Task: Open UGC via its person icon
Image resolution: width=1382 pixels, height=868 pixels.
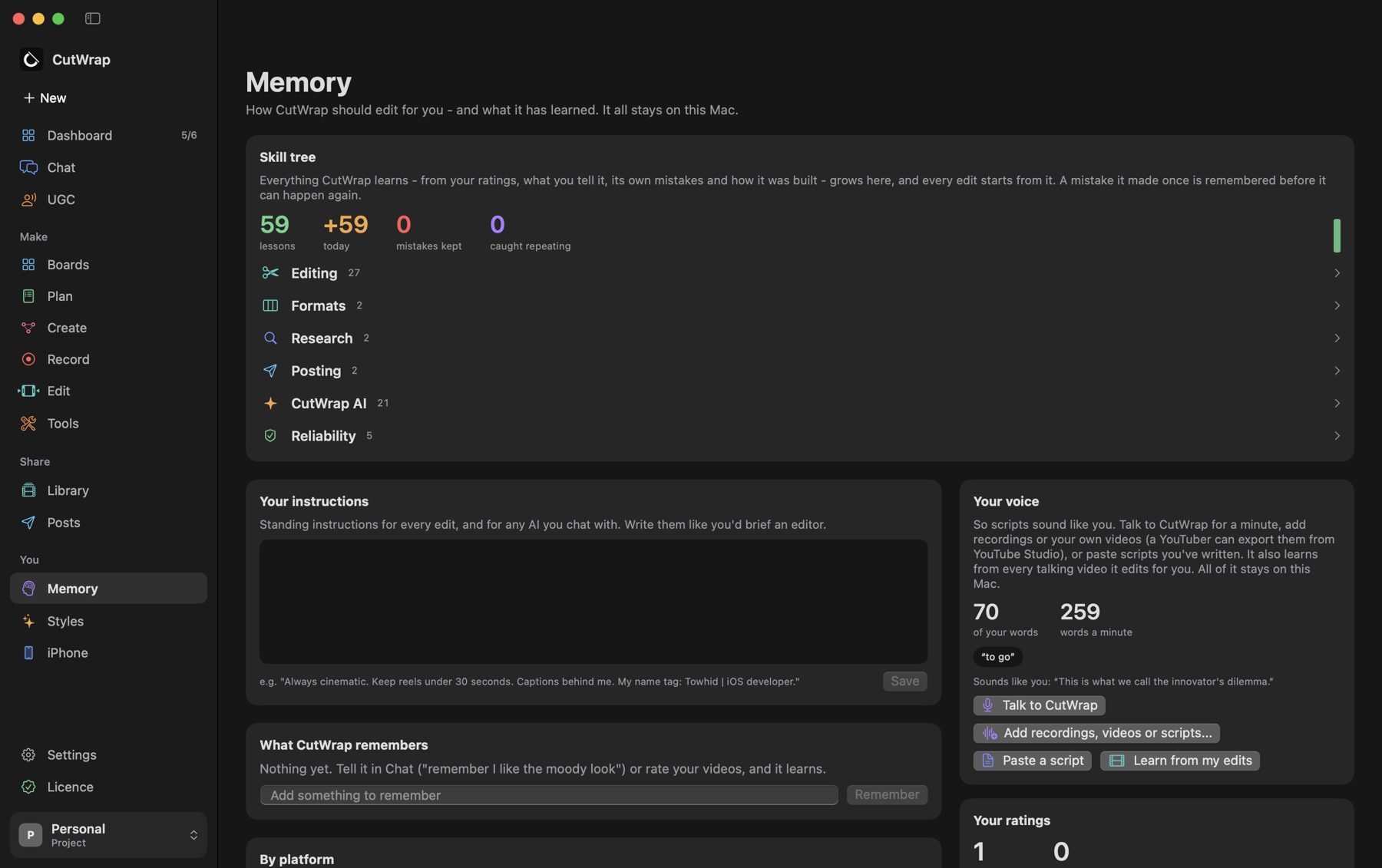Action: 28,200
